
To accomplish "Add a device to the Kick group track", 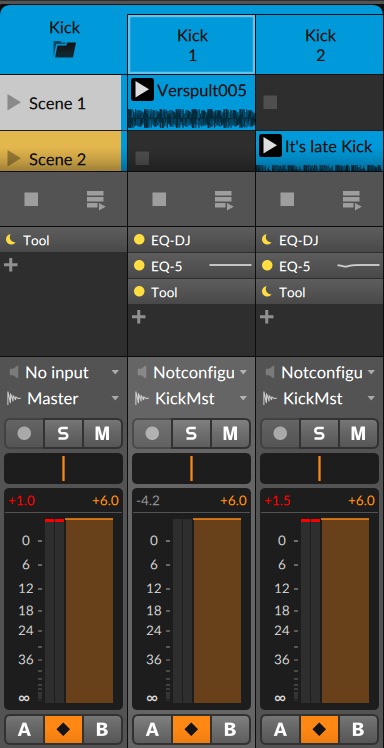I will (x=10, y=265).
